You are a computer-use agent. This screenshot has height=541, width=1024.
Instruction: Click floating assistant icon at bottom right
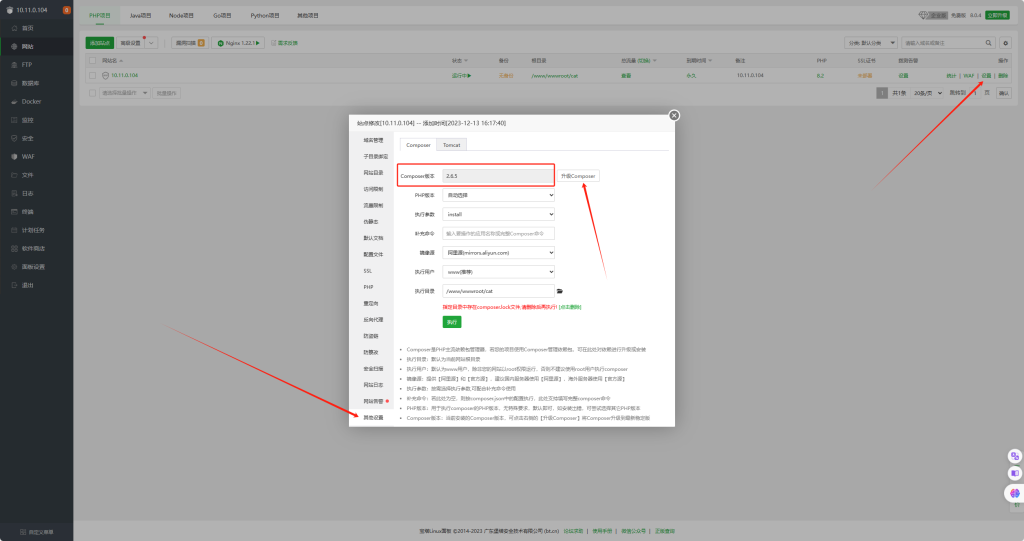(1014, 493)
